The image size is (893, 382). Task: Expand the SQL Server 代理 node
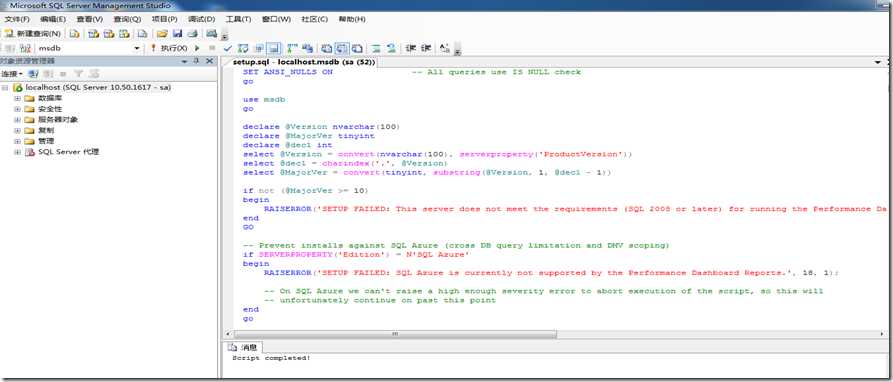(x=17, y=152)
